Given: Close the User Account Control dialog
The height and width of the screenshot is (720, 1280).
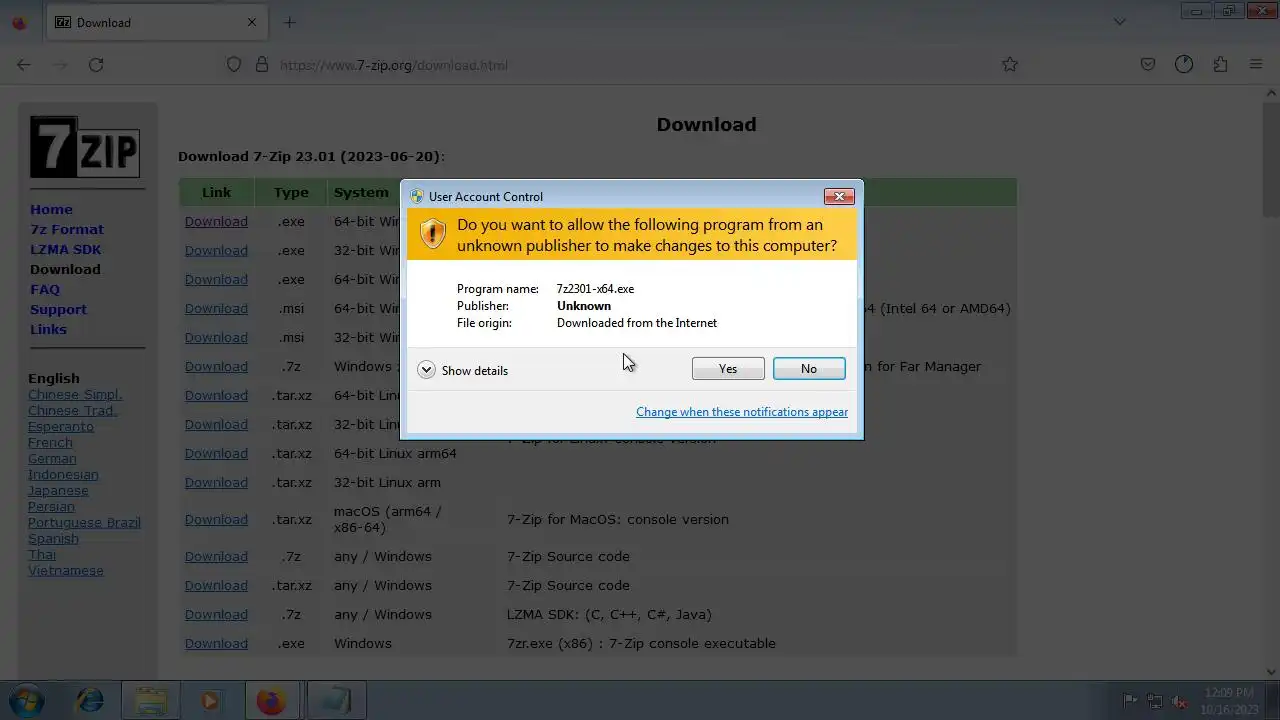Looking at the screenshot, I should [x=838, y=196].
